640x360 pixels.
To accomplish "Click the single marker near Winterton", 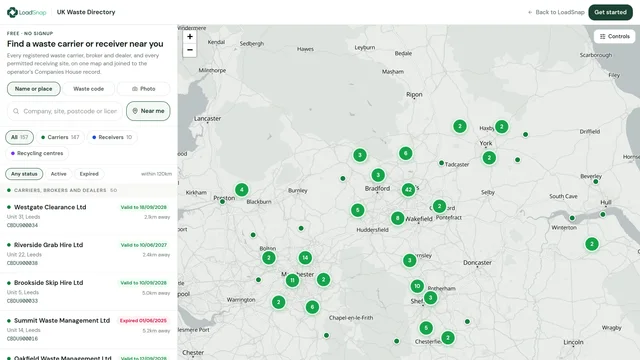I will click(572, 218).
